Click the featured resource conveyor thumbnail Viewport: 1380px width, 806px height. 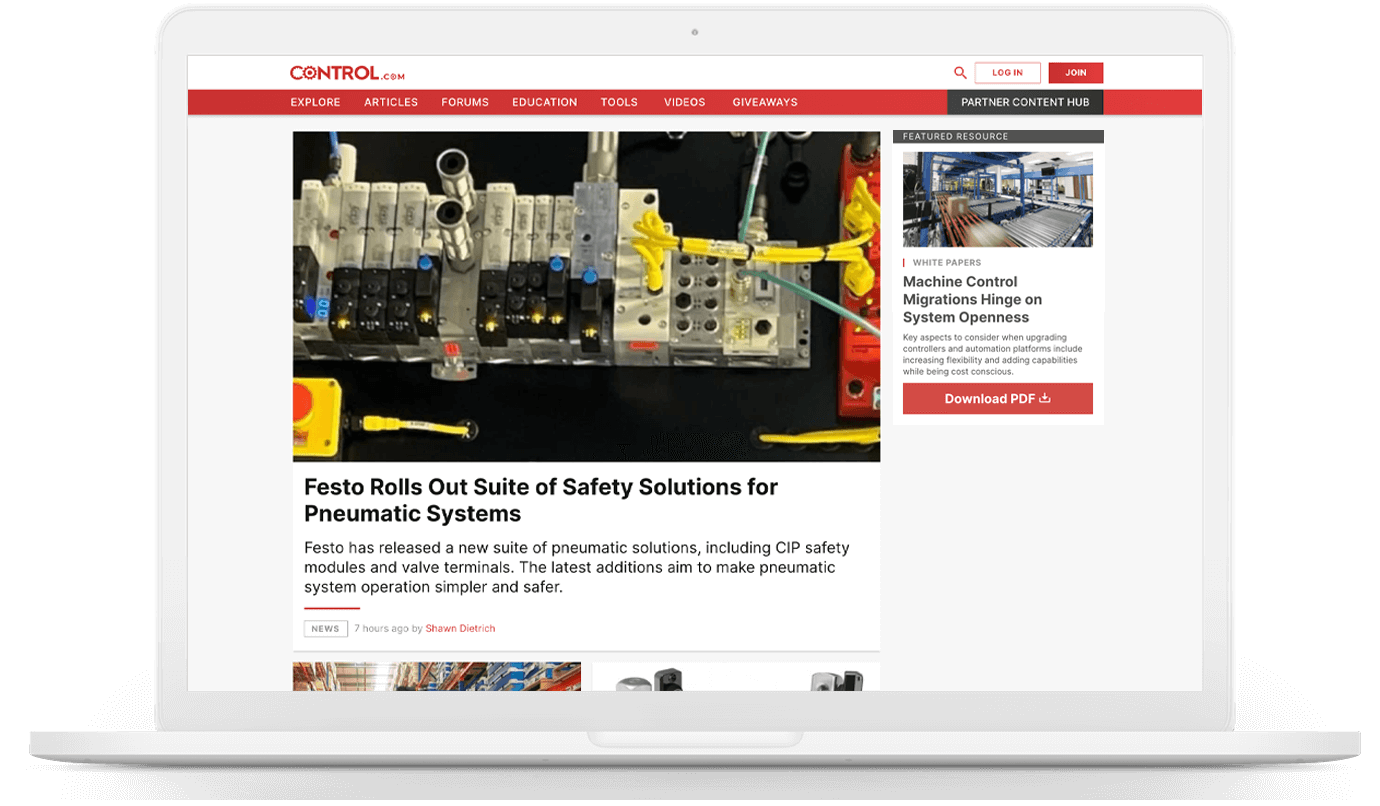click(997, 199)
